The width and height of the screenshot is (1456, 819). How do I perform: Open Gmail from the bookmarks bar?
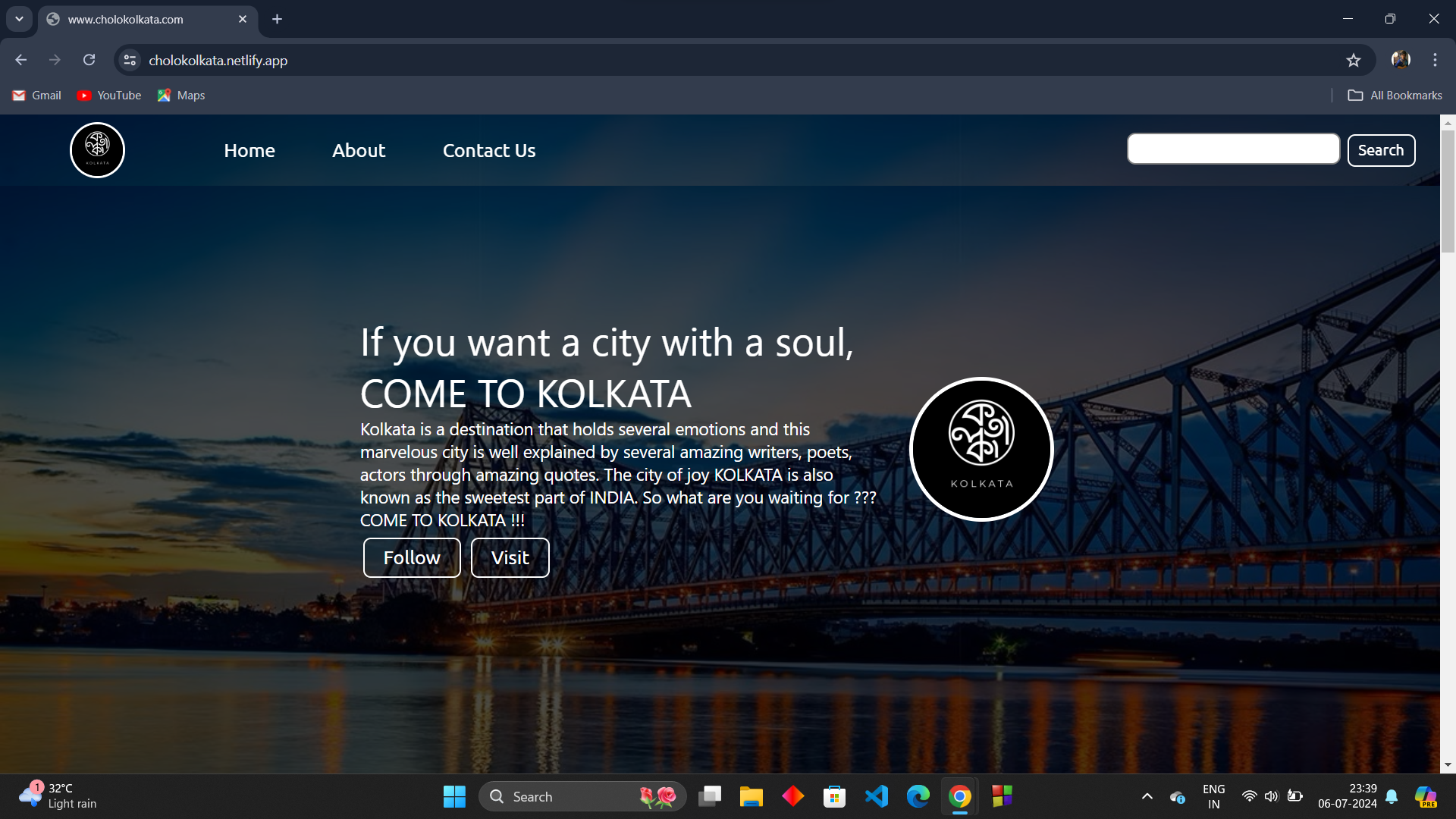tap(36, 95)
